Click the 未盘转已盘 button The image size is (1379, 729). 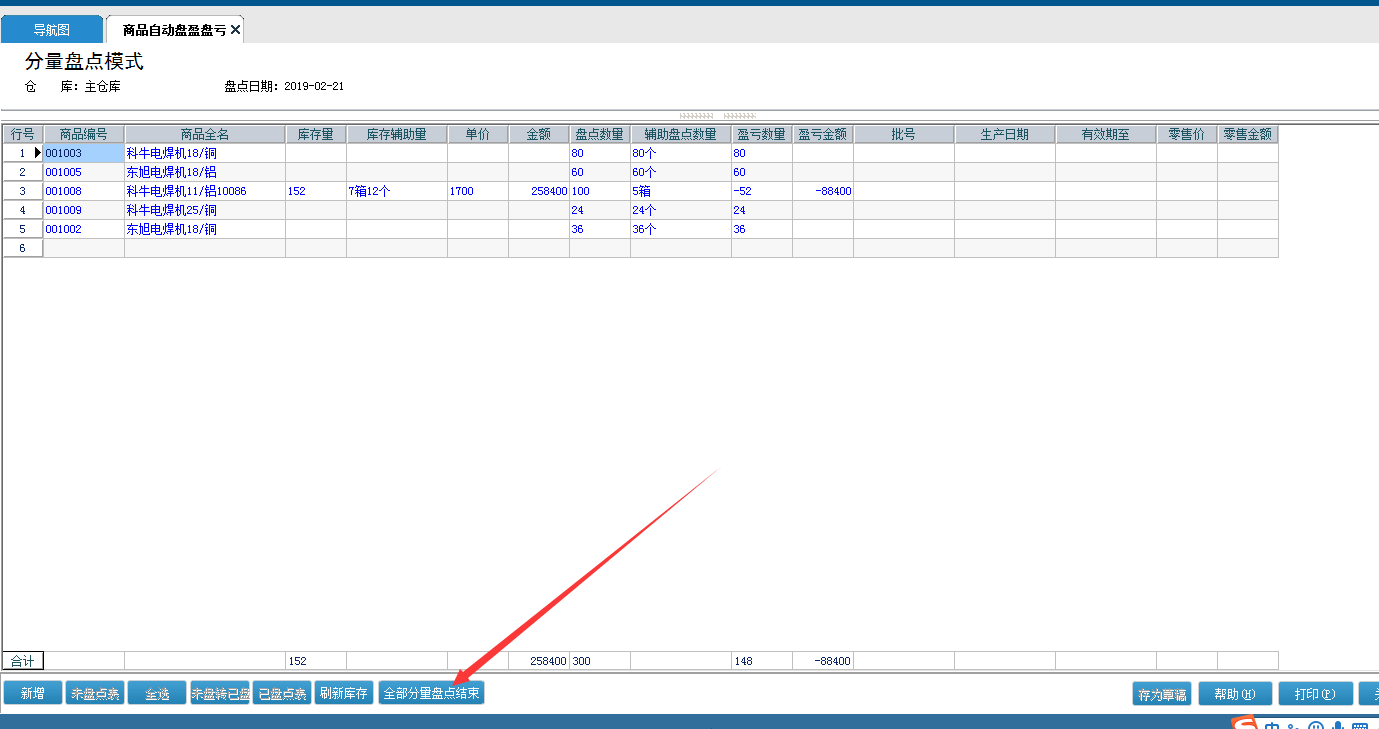click(220, 693)
